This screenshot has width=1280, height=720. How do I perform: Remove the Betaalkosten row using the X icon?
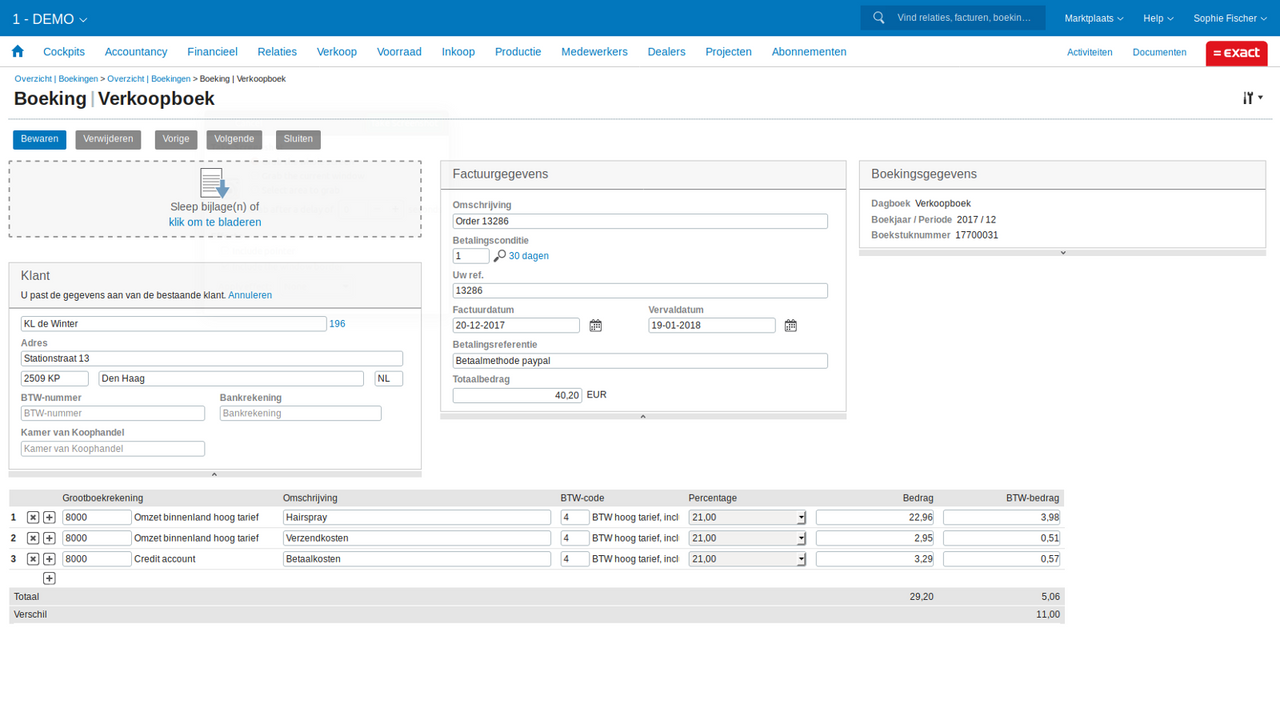click(x=33, y=558)
